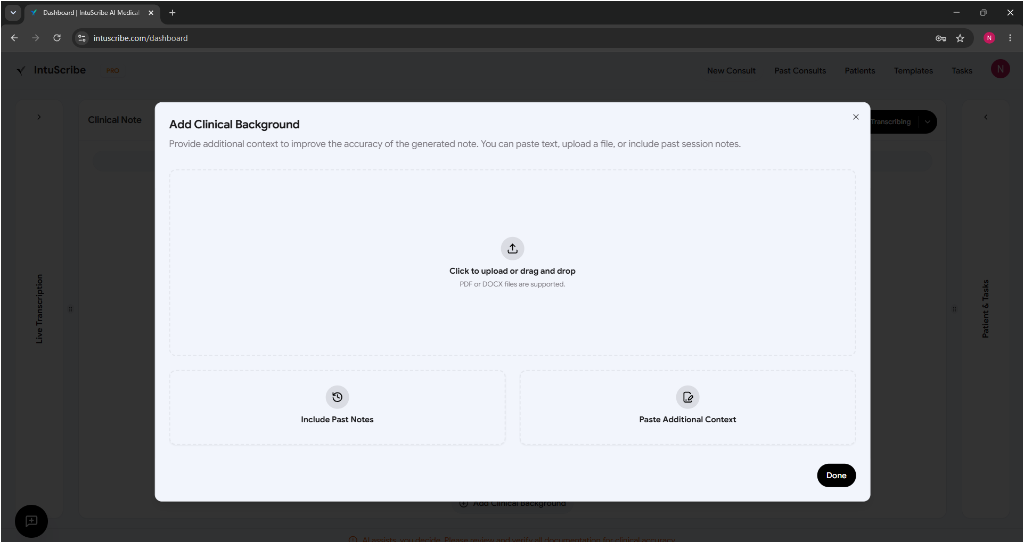The height and width of the screenshot is (543, 1024).
Task: Select the Include Past Notes history icon
Action: pos(337,397)
